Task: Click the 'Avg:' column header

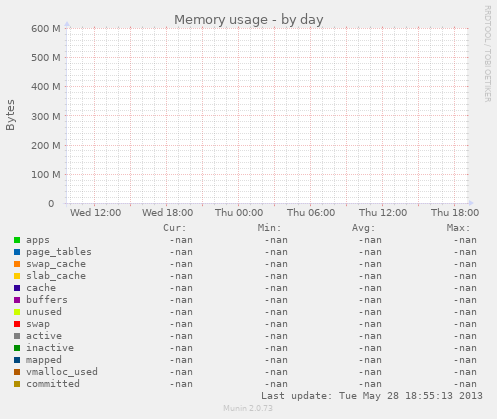Action: [x=364, y=228]
